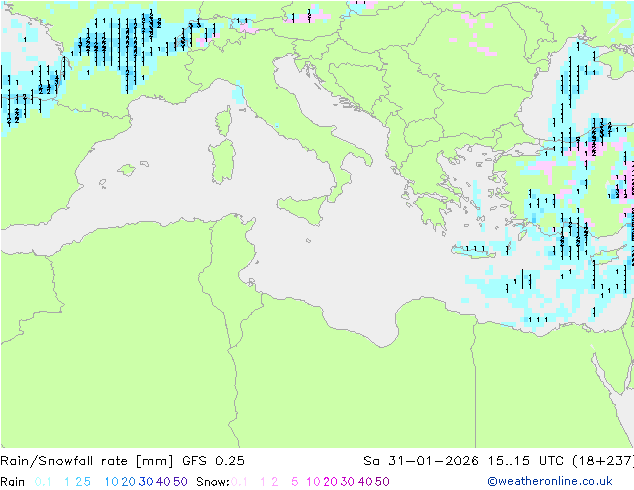Pick the Snow 10 legend color value
The height and width of the screenshot is (490, 634).
pyautogui.click(x=313, y=482)
